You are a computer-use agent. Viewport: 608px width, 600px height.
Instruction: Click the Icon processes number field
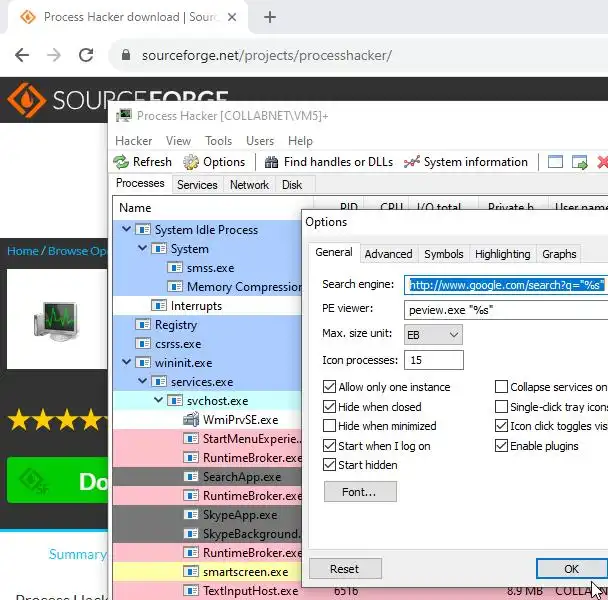tap(434, 360)
